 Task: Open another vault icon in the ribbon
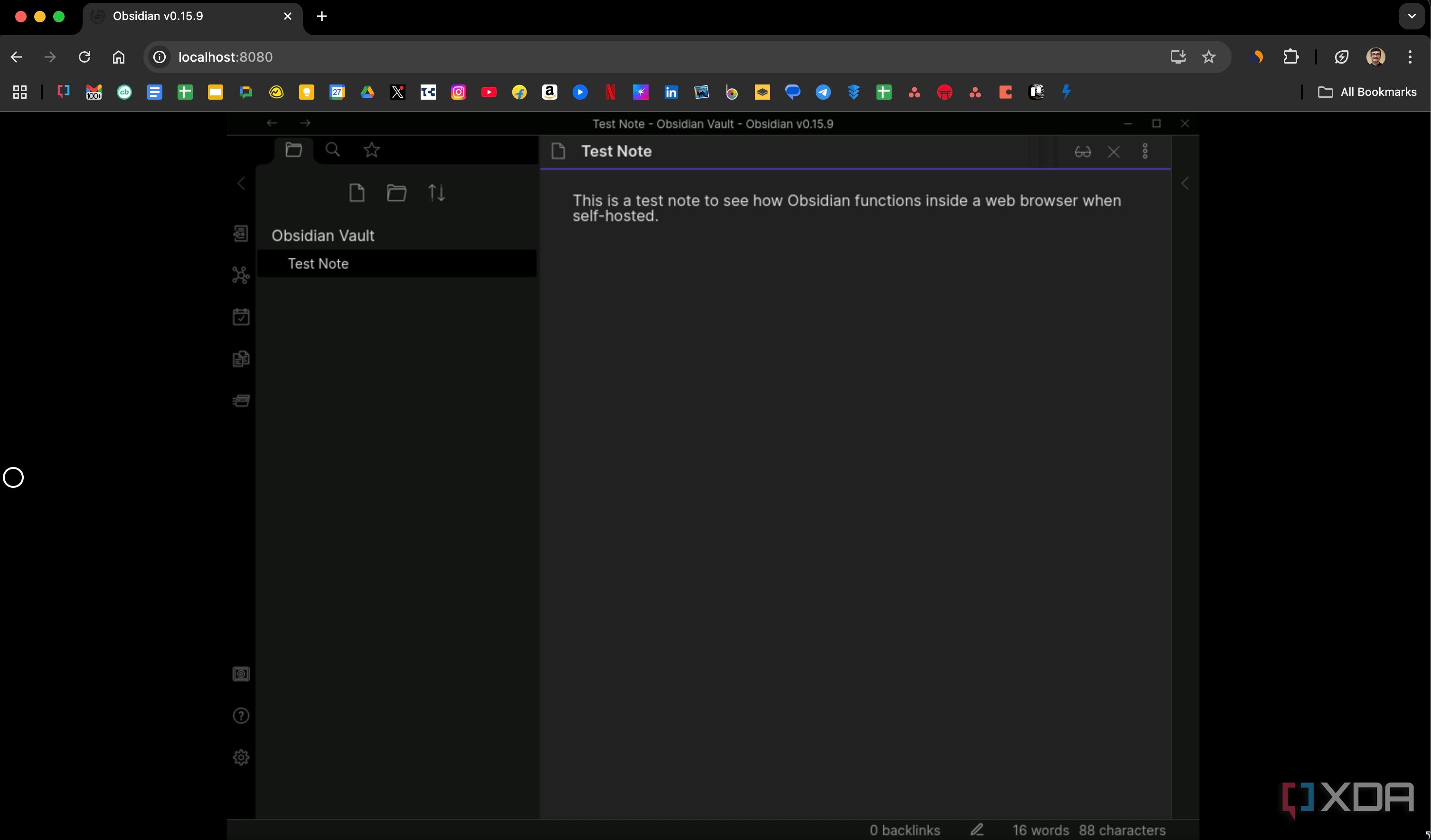point(241,674)
